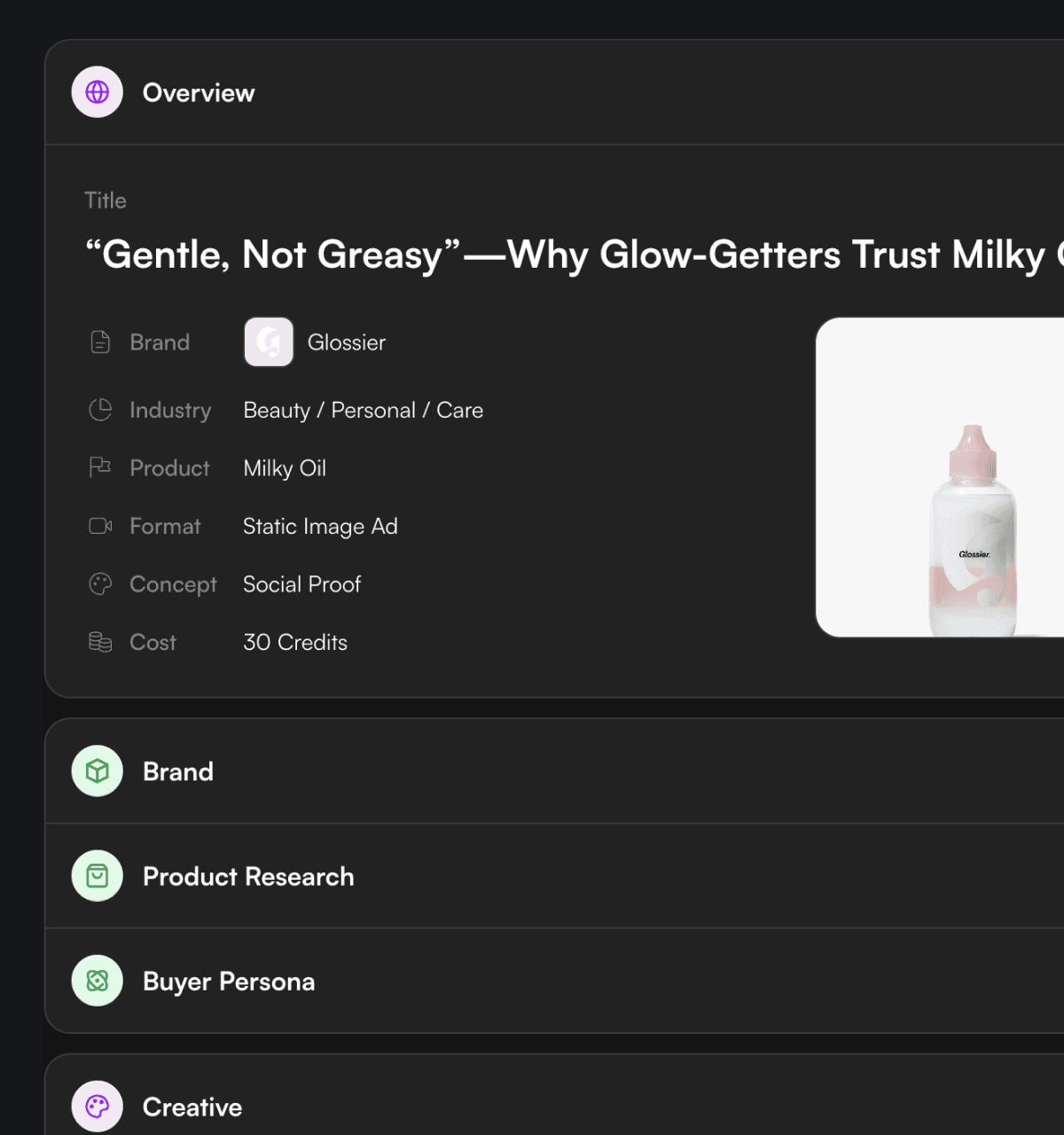Image resolution: width=1064 pixels, height=1135 pixels.
Task: Select the Product Research shopping bag icon
Action: pyautogui.click(x=97, y=875)
